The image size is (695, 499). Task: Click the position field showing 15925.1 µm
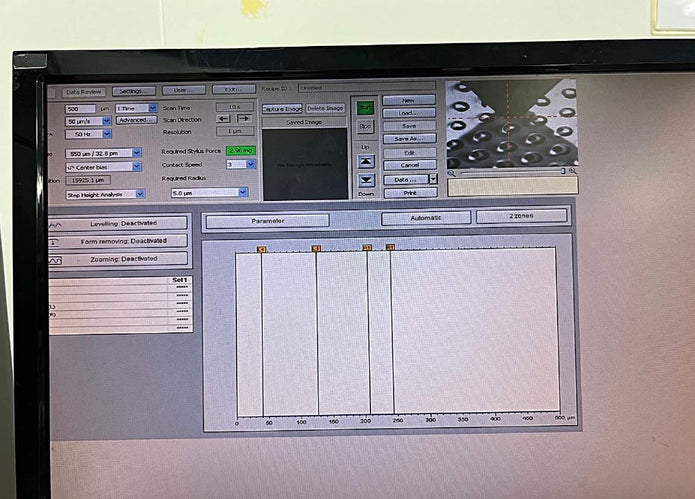pos(88,180)
